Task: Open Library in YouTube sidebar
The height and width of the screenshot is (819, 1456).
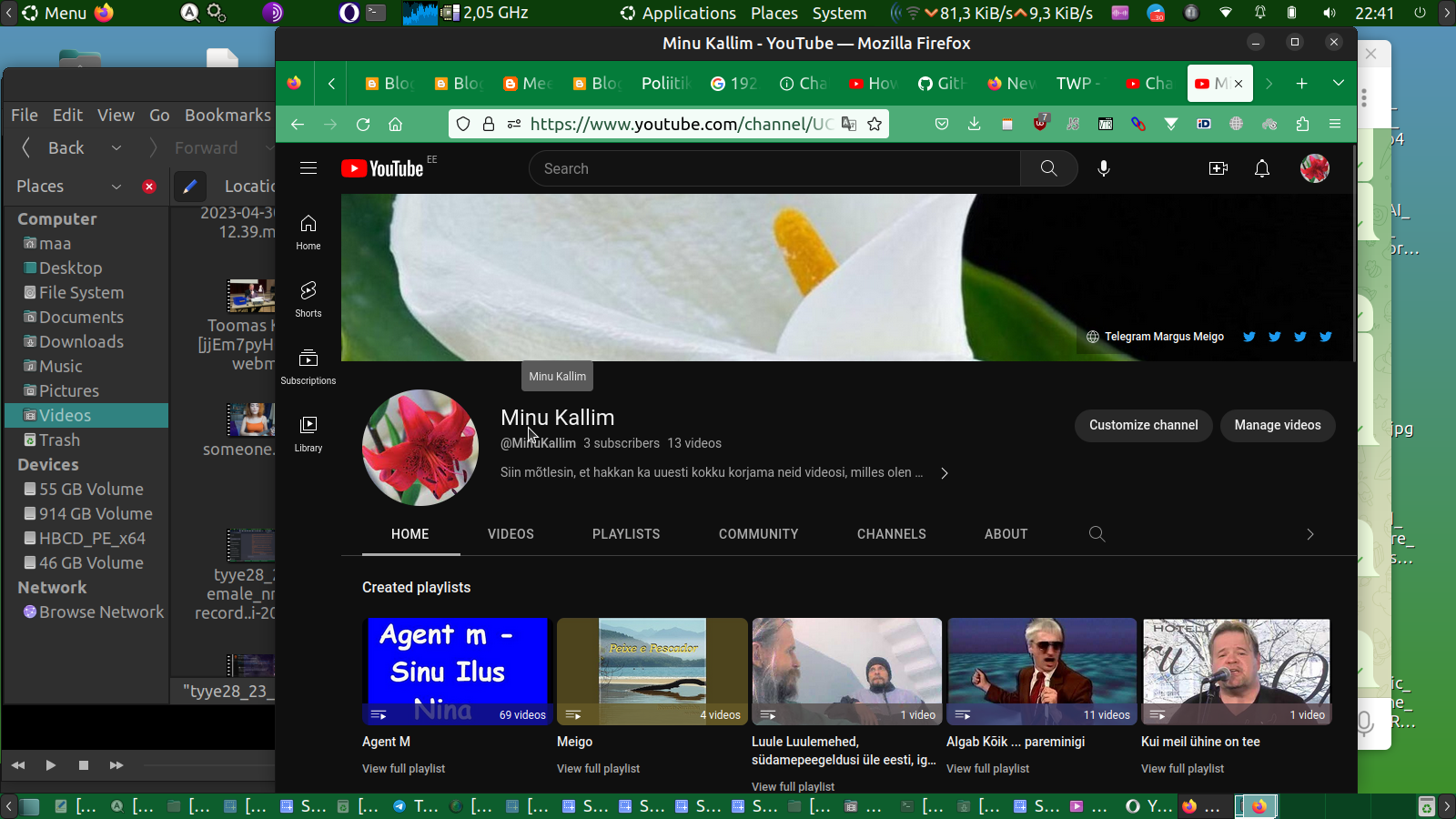Action: pyautogui.click(x=308, y=434)
